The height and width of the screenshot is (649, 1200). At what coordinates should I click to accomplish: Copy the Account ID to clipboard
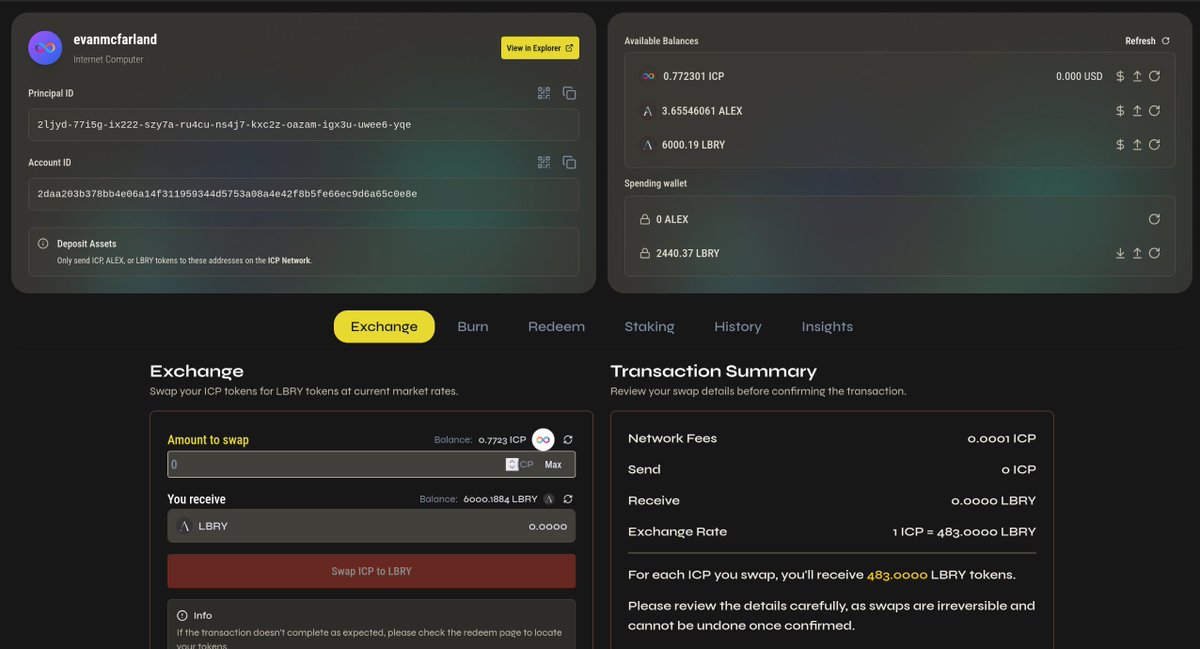[x=569, y=162]
